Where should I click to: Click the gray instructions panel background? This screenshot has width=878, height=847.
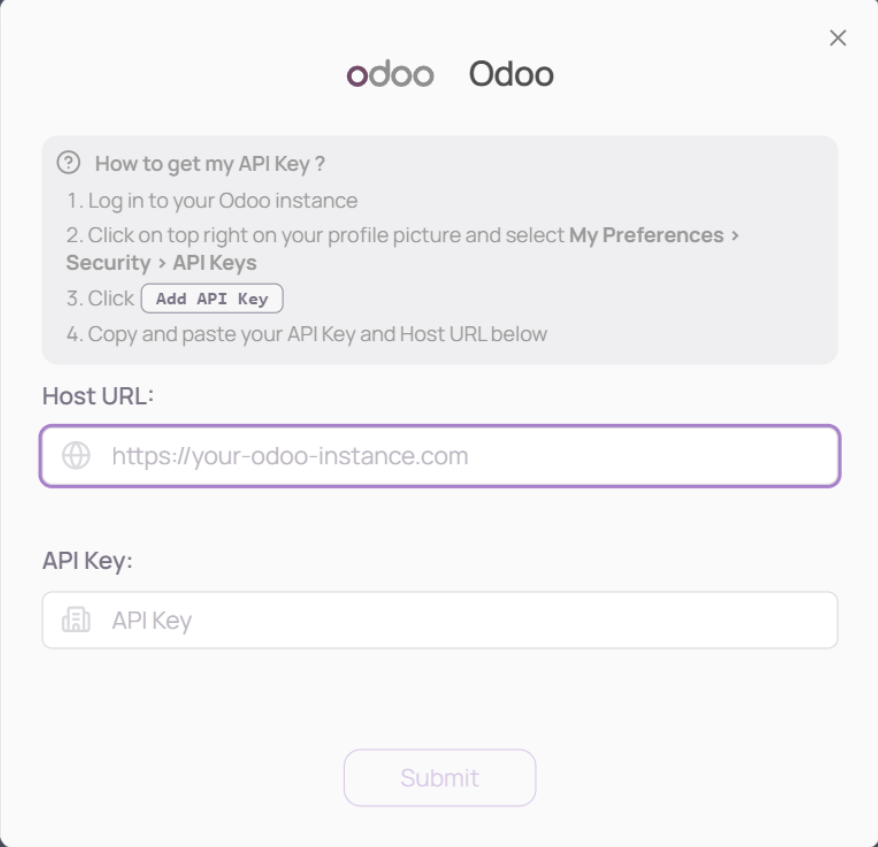coord(700,300)
